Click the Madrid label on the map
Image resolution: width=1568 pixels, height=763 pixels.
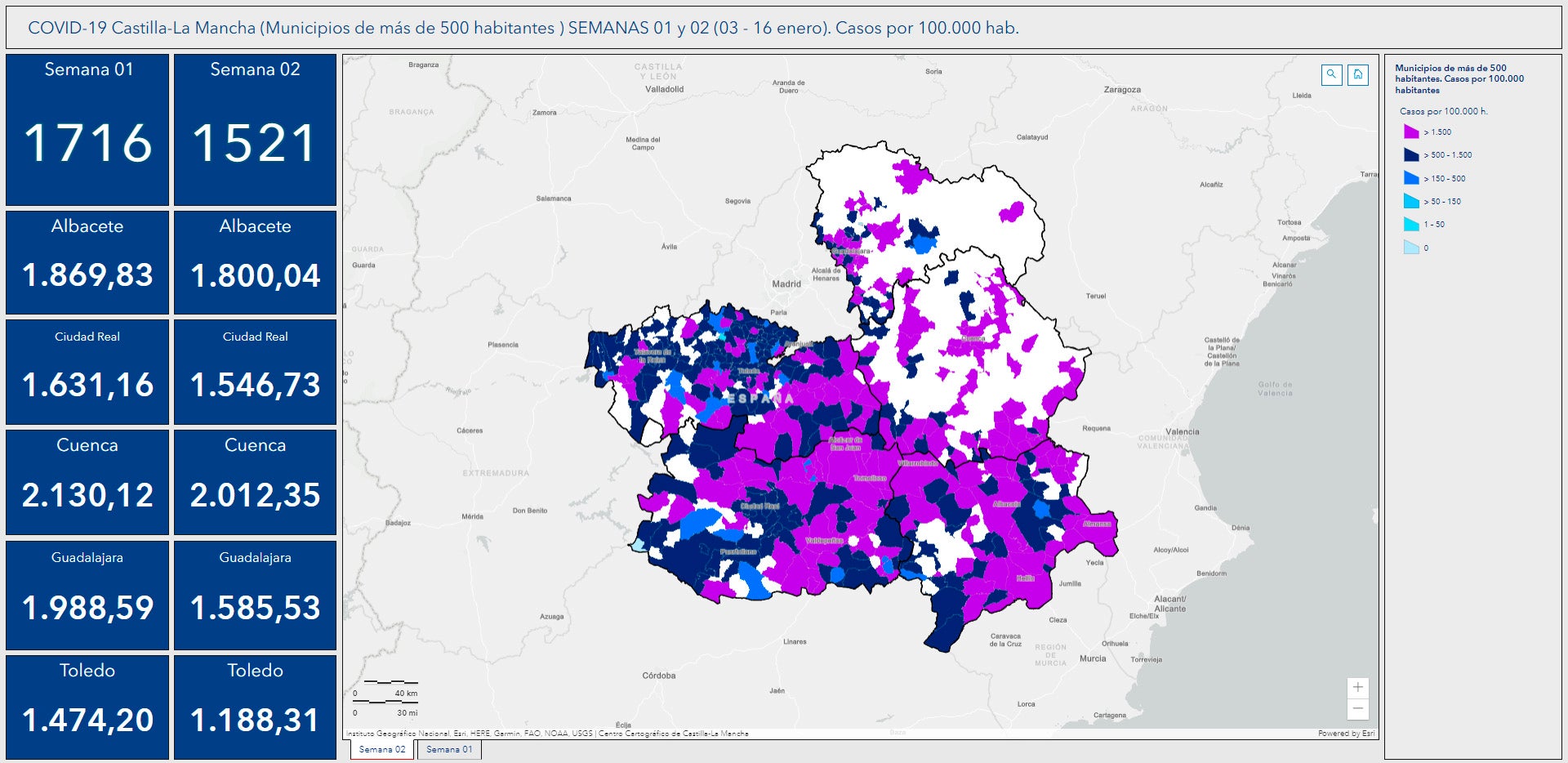(786, 284)
